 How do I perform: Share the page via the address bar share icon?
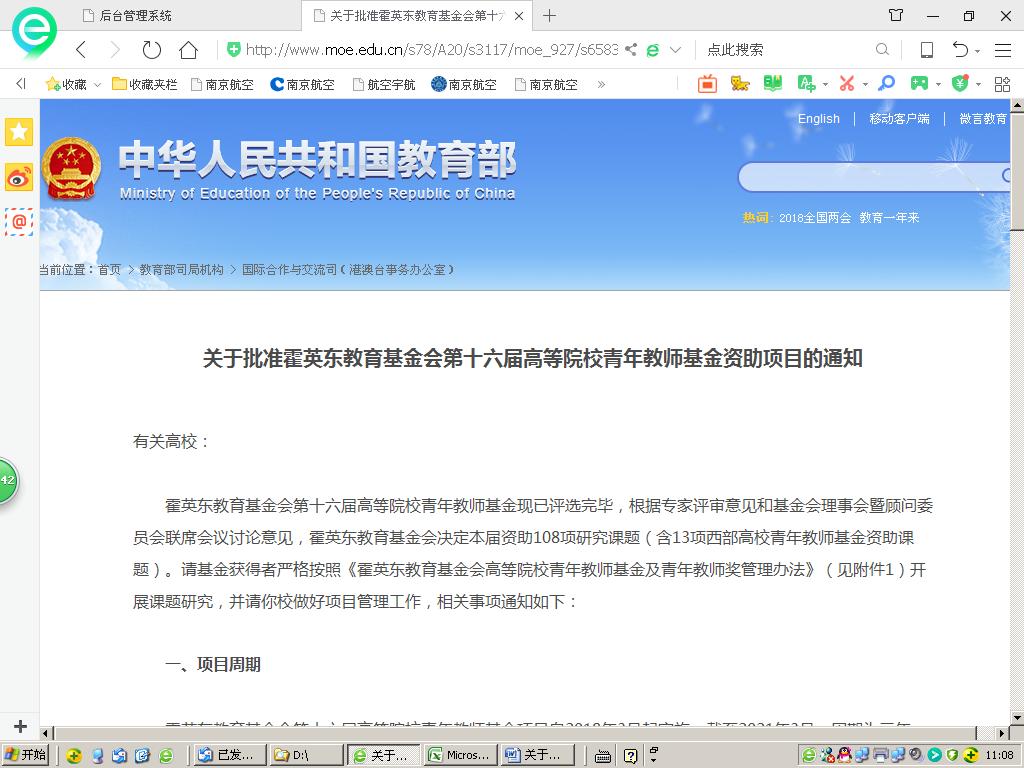tap(632, 50)
